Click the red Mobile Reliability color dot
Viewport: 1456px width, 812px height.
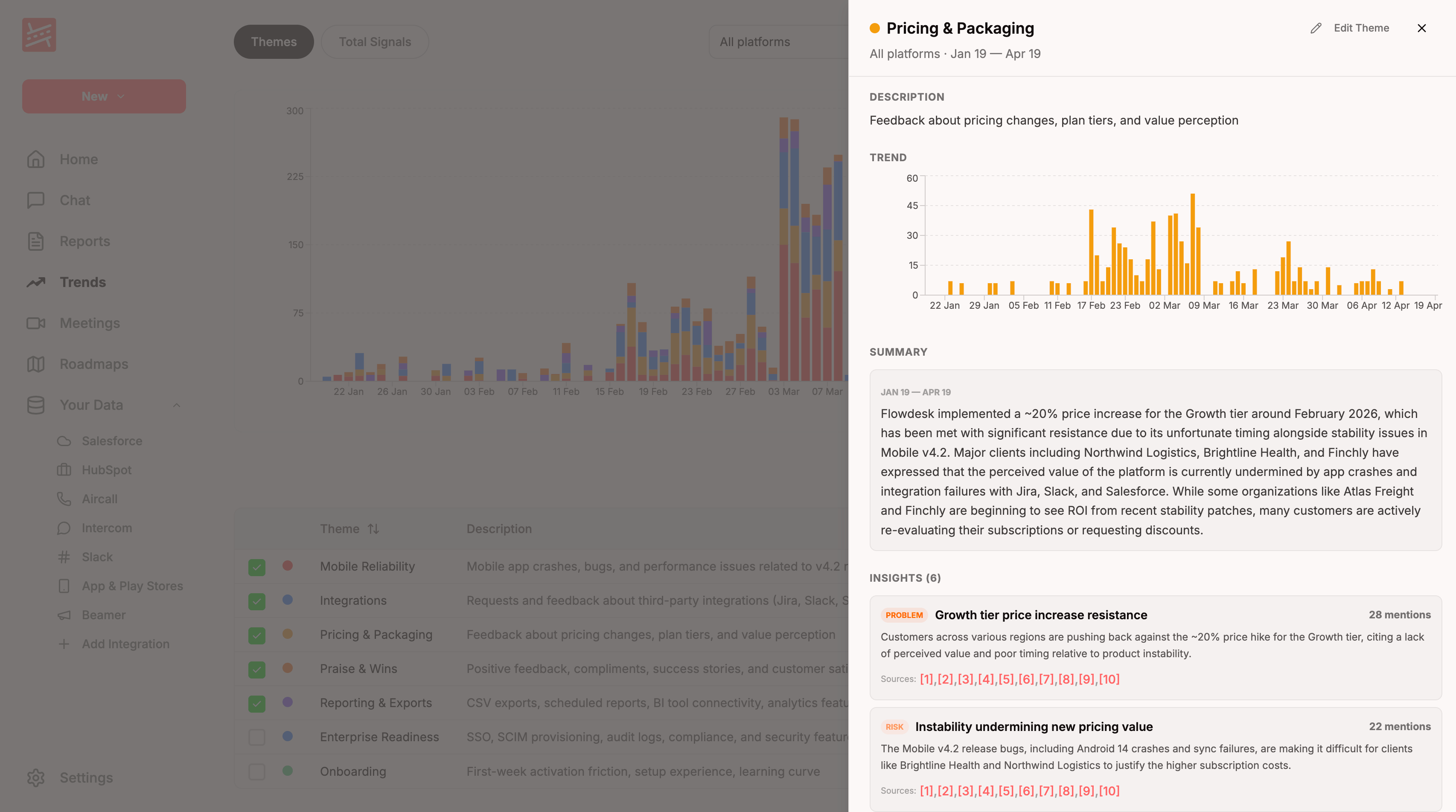288,565
